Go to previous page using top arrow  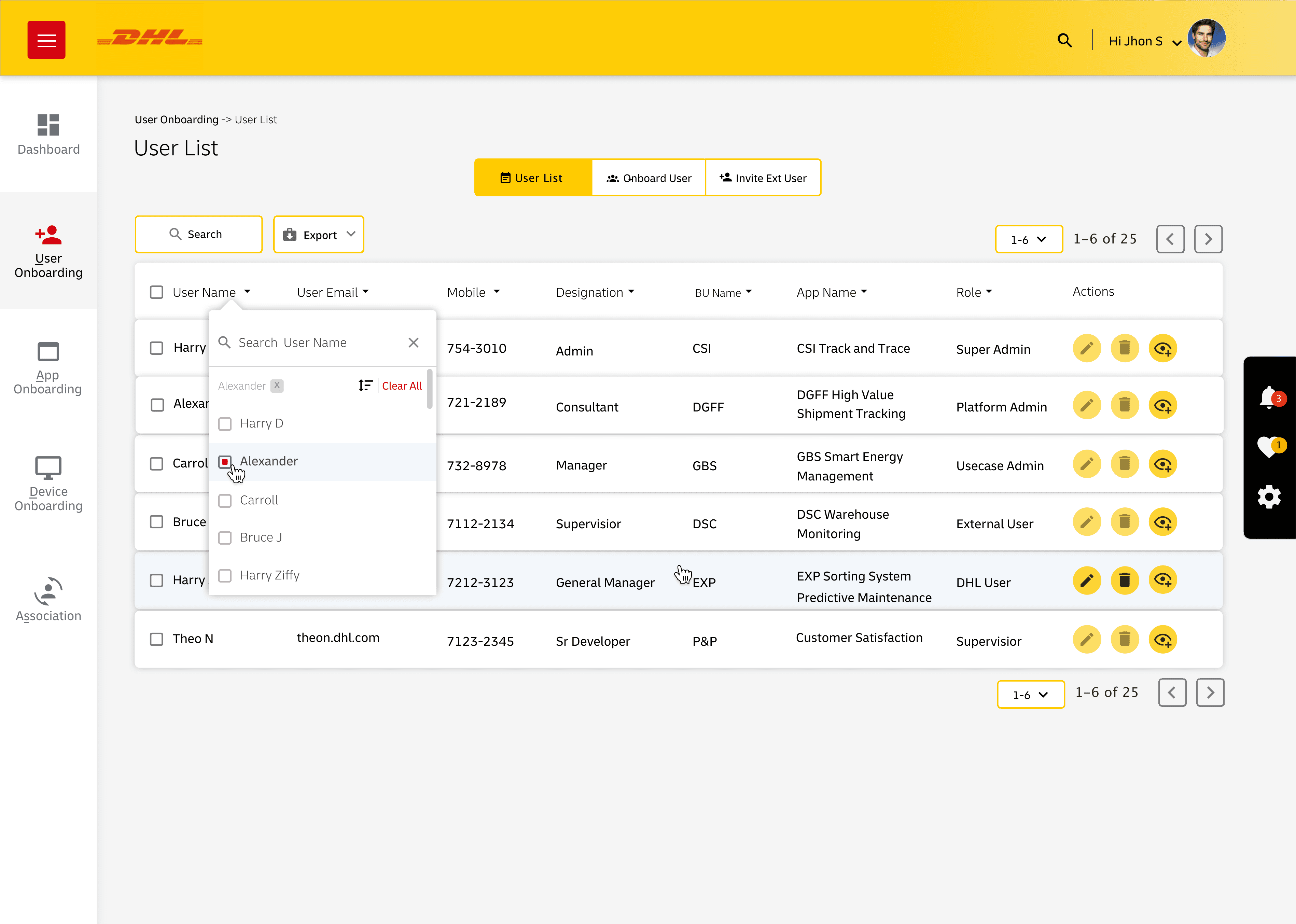point(1170,239)
